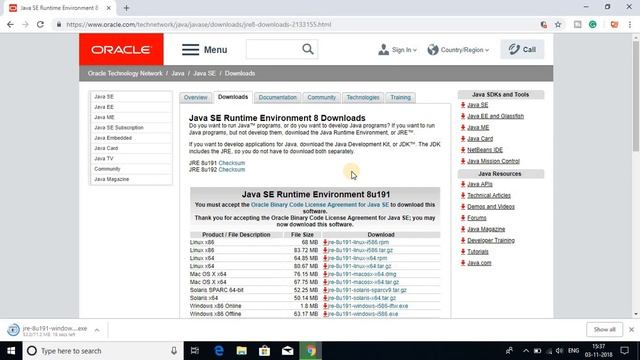Open Microsoft Store from taskbar
Image resolution: width=640 pixels, height=360 pixels.
pyautogui.click(x=264, y=351)
